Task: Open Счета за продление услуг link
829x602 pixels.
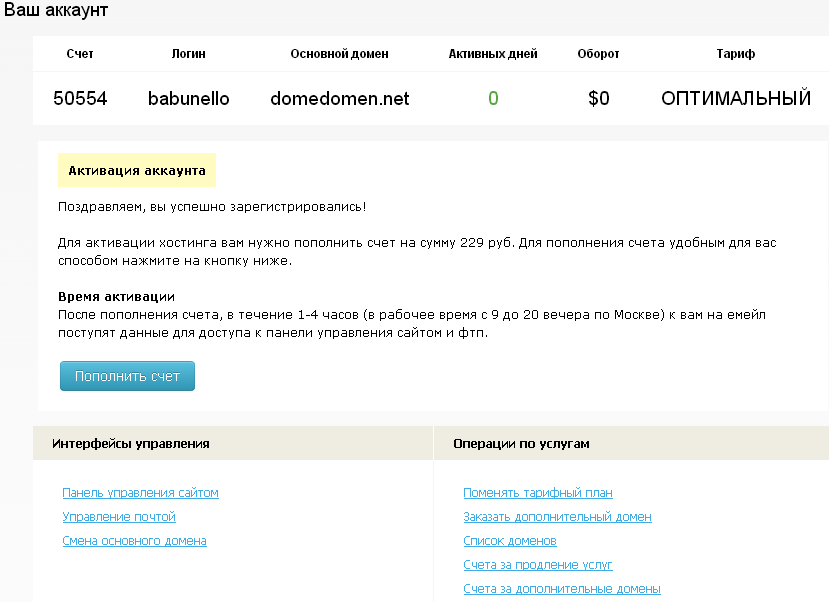Action: point(538,565)
